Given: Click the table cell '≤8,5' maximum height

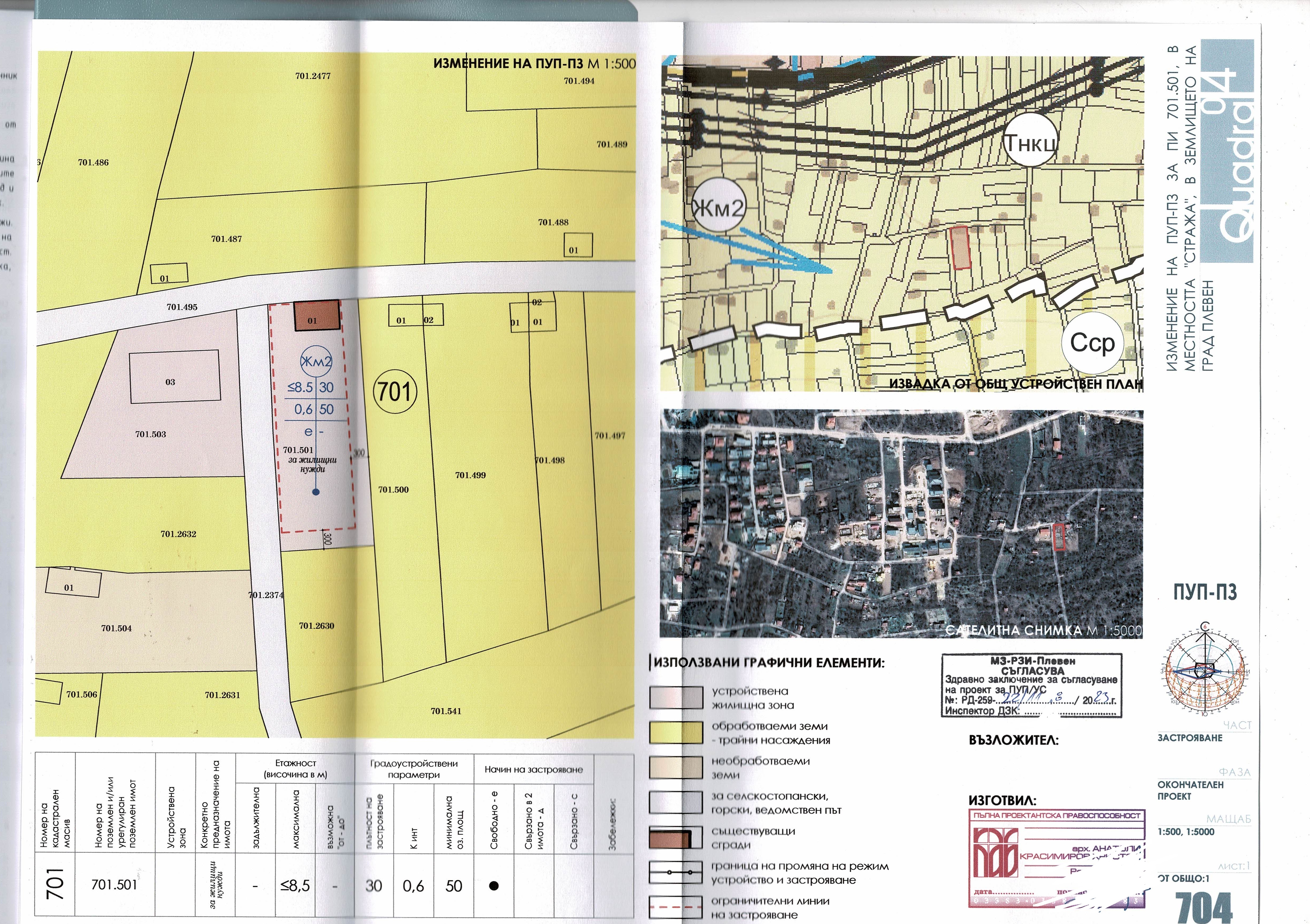Looking at the screenshot, I should click(x=295, y=885).
